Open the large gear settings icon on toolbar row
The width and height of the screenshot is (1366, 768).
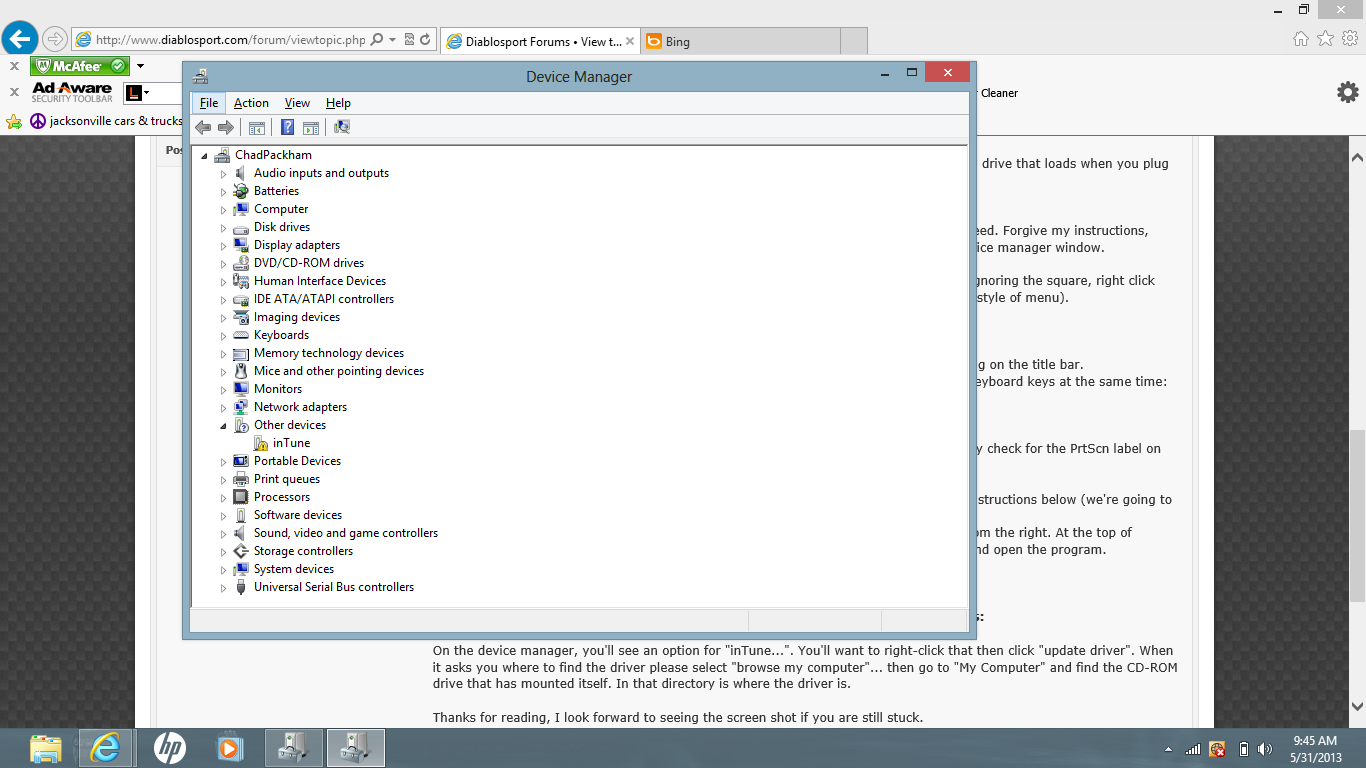coord(1348,92)
